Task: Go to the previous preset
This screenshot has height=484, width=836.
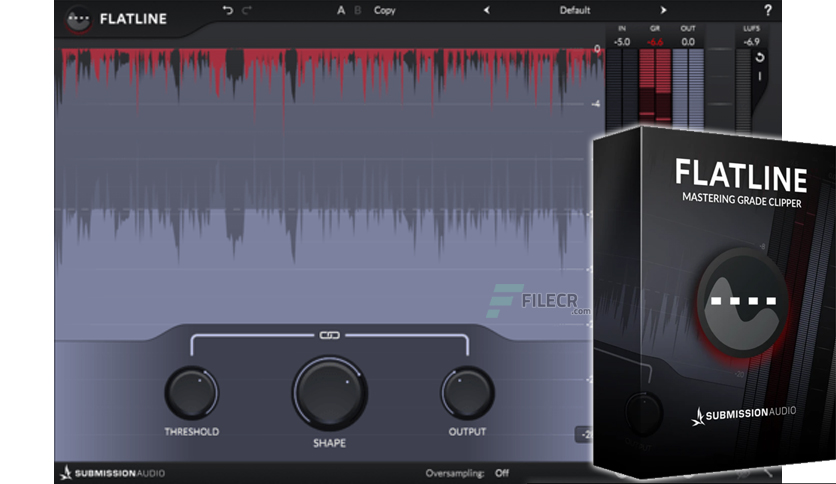Action: tap(486, 10)
